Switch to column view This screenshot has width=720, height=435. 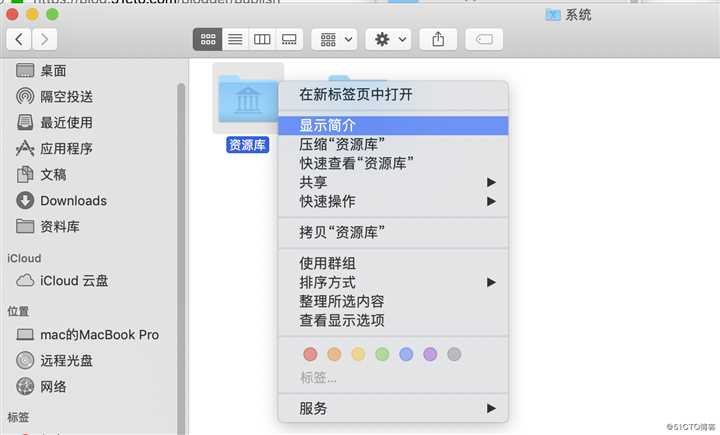coord(262,40)
